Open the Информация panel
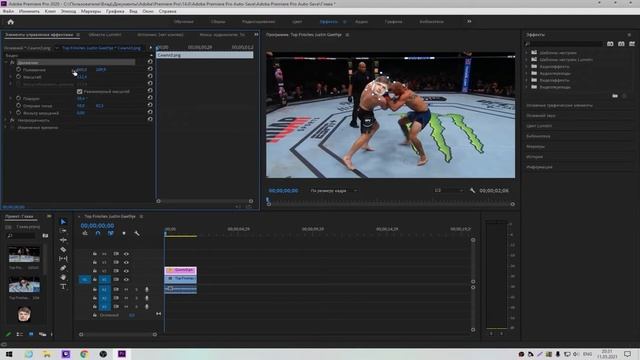The height and width of the screenshot is (360, 640). click(x=539, y=167)
